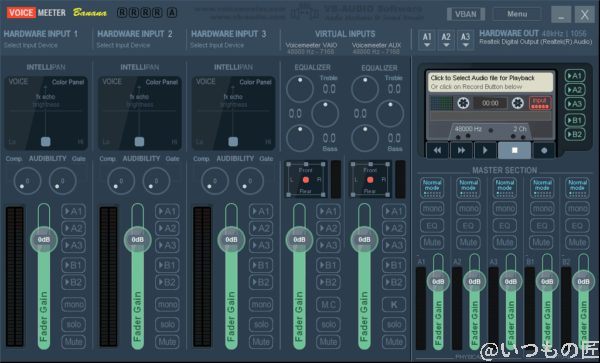
Task: Expand the A3 hardware output device list
Action: tap(465, 40)
